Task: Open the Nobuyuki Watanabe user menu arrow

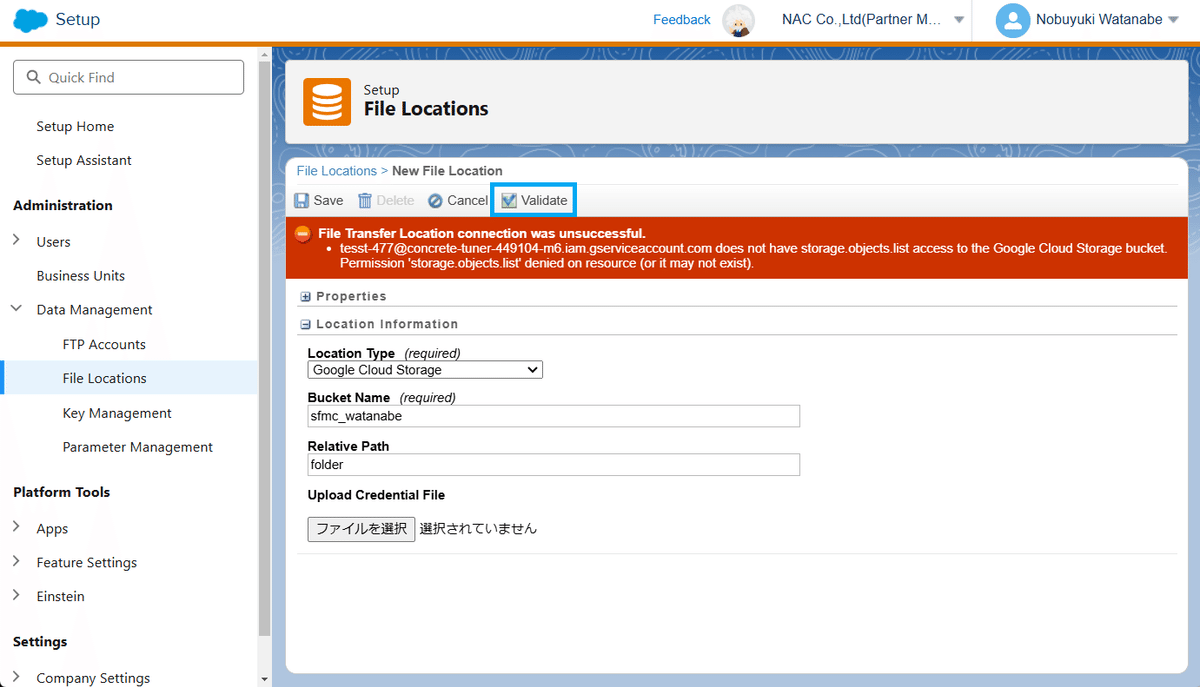Action: 1173,21
